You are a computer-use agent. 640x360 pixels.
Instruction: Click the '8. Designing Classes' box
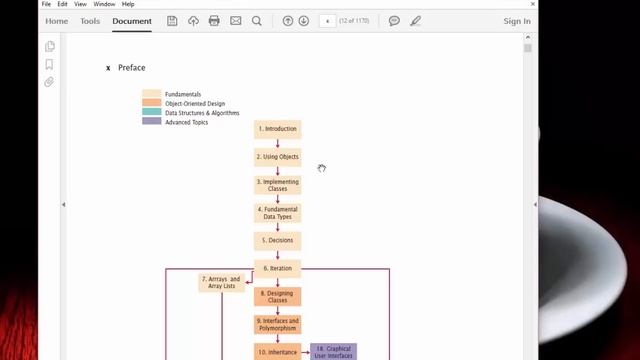278,296
